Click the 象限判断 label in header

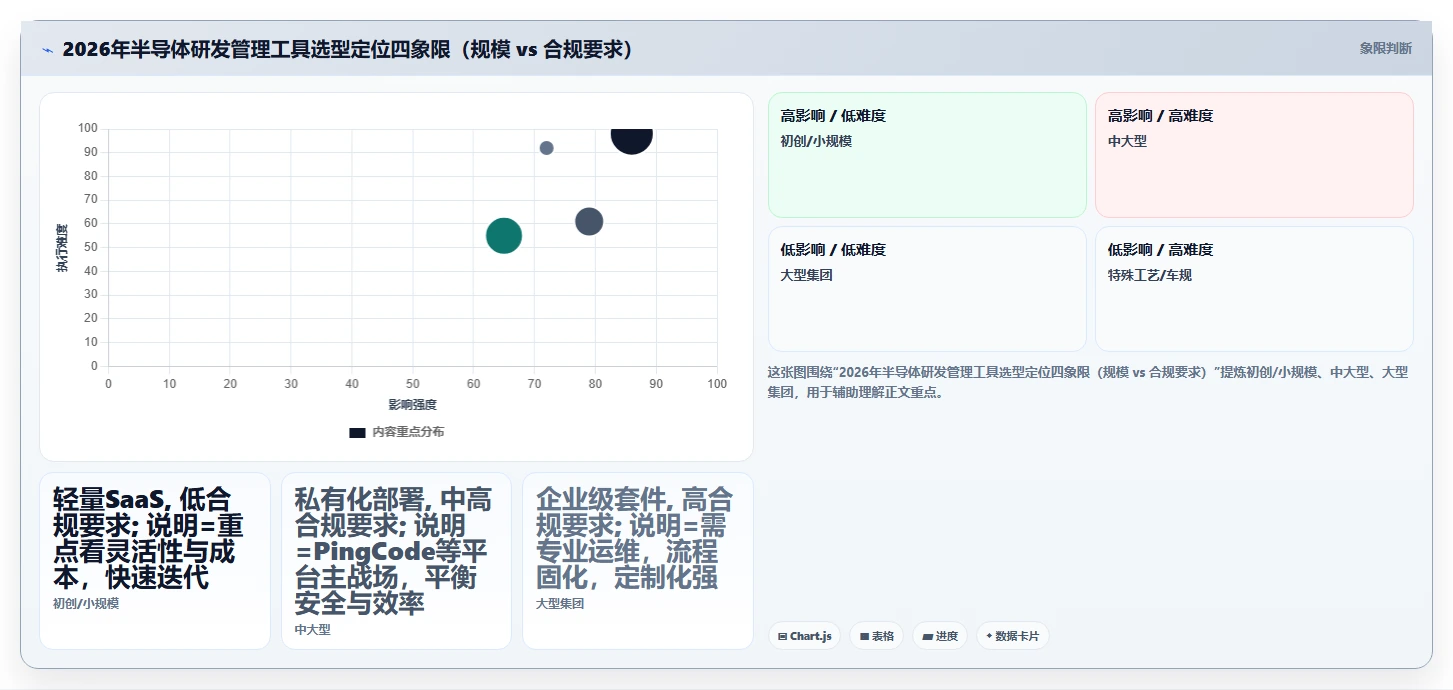point(1386,48)
